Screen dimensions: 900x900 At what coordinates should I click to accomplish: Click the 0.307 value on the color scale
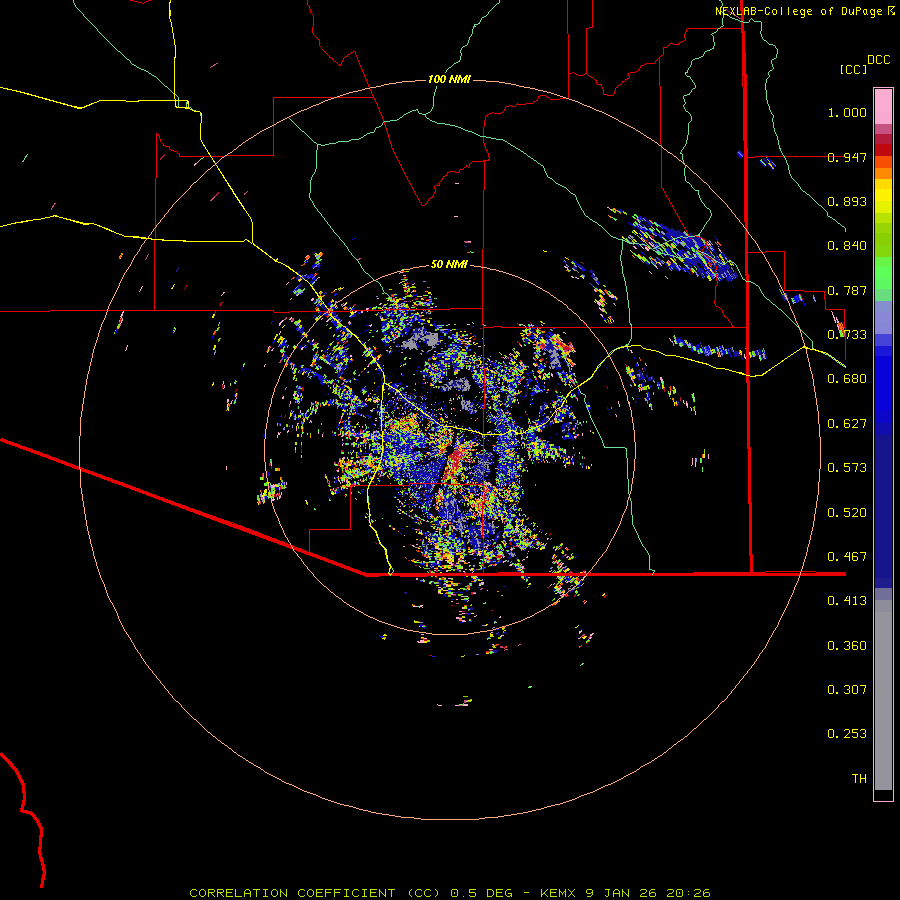click(847, 690)
